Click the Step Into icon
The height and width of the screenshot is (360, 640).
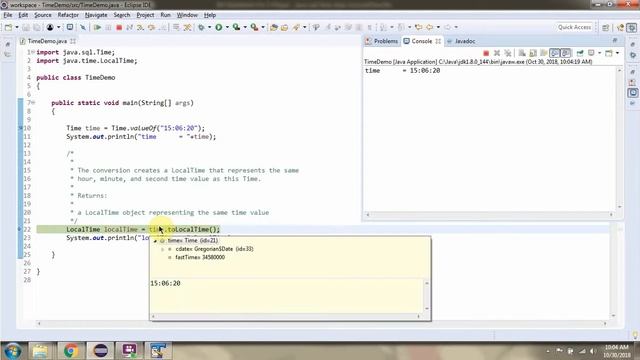point(140,27)
